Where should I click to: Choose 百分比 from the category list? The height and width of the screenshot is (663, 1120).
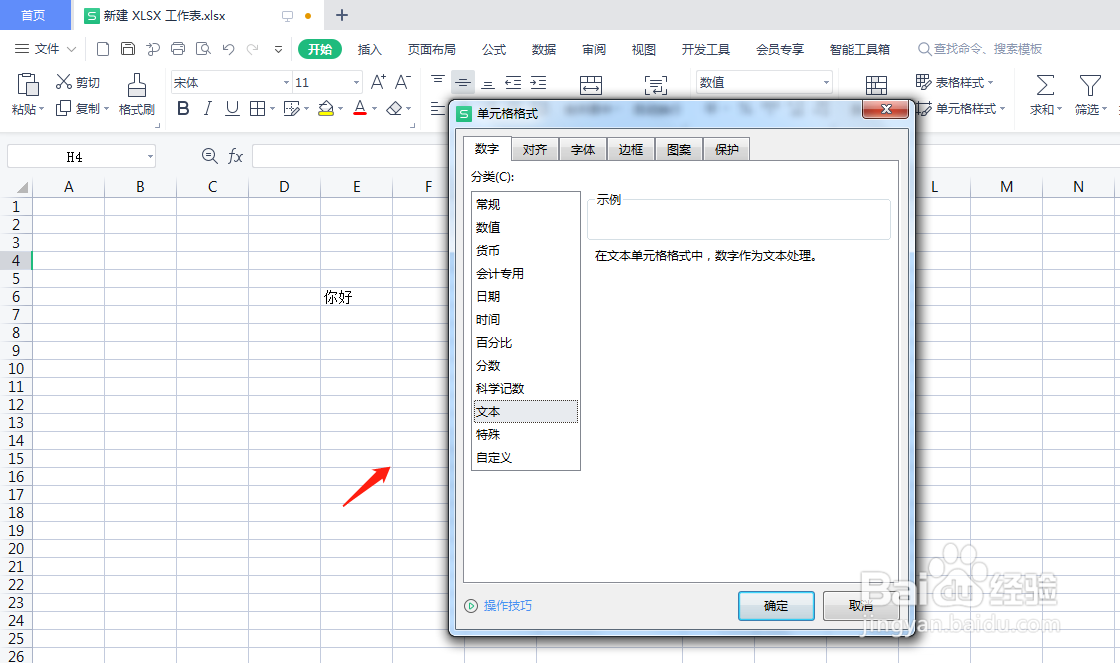pos(496,342)
